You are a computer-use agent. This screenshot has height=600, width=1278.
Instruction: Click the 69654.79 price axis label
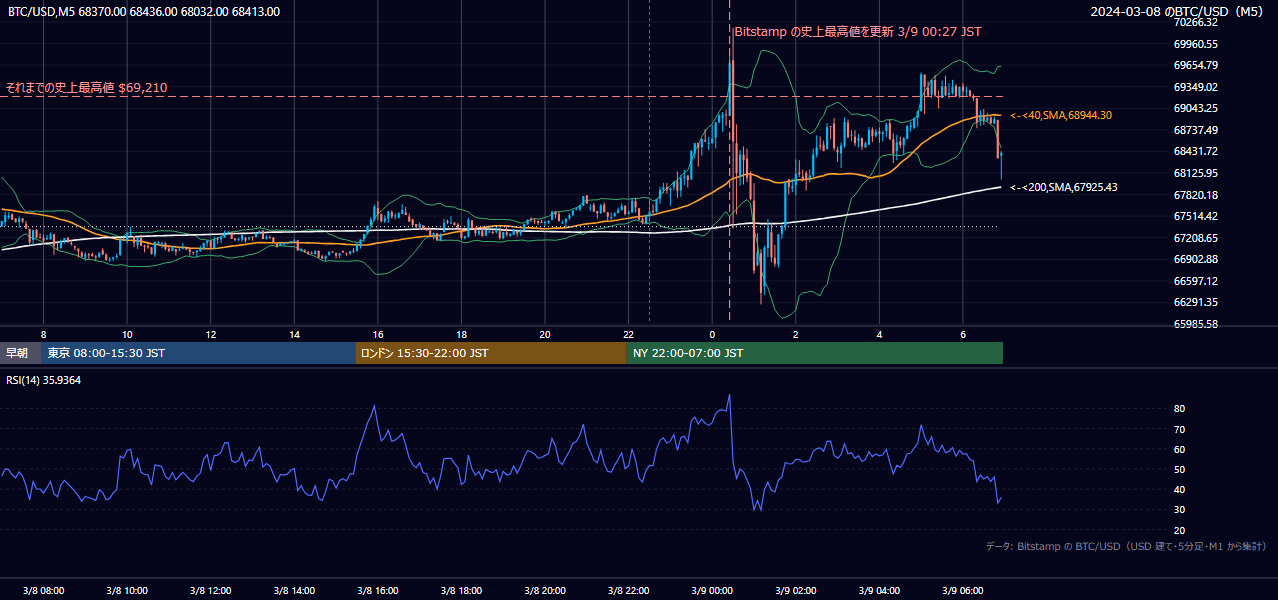(1195, 66)
